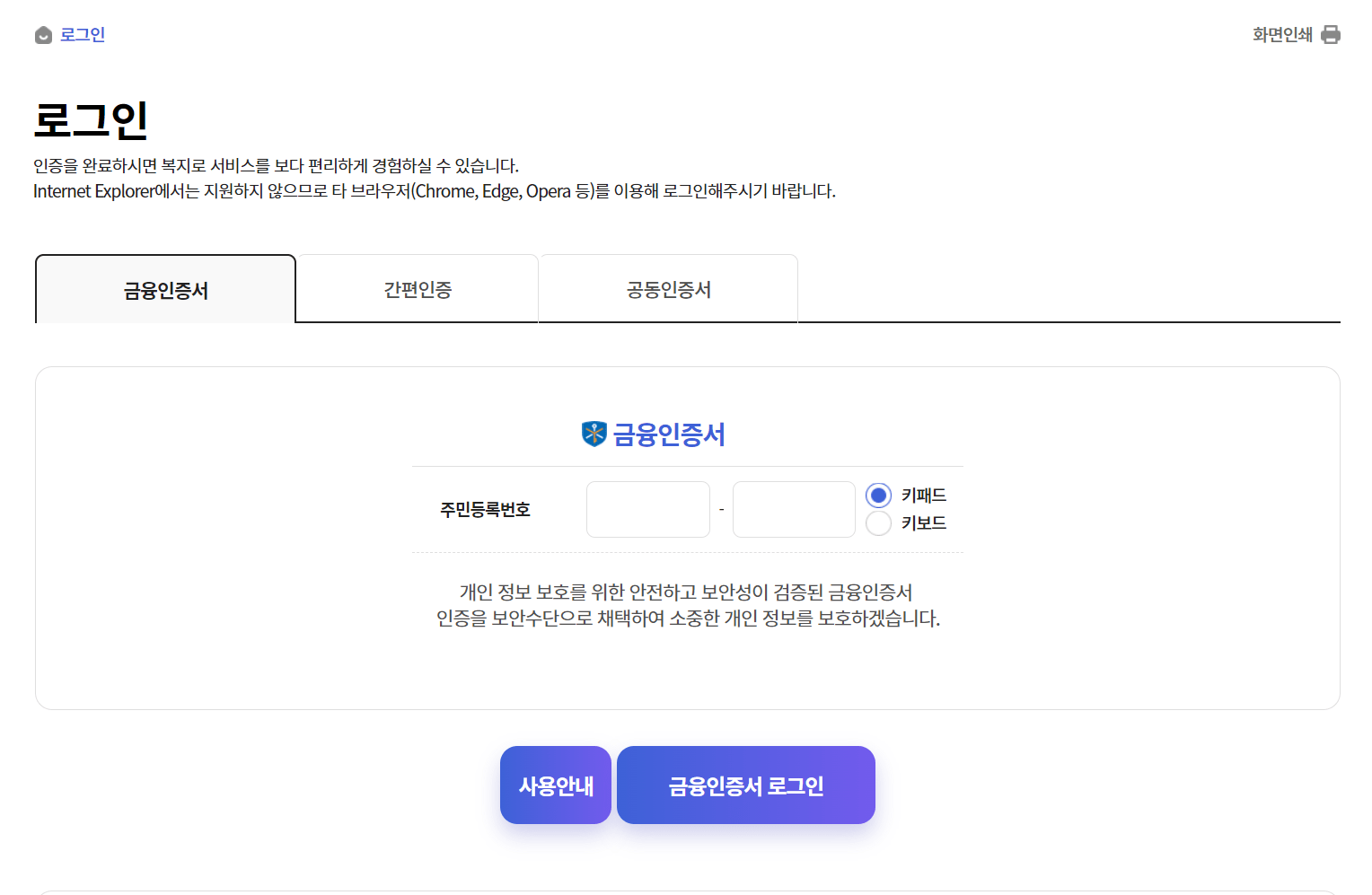This screenshot has height=895, width=1372.
Task: Click the home icon beside the 로그인 breadcrumb
Action: click(42, 34)
